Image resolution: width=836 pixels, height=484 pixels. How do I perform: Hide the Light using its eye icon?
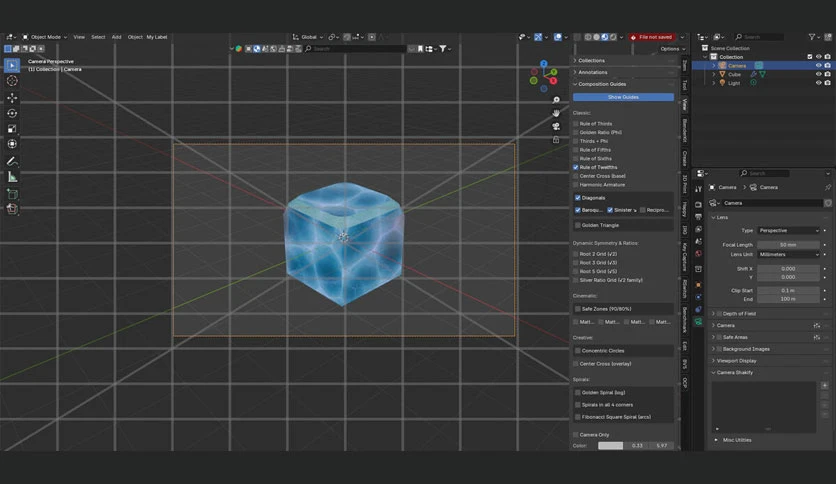click(x=818, y=83)
